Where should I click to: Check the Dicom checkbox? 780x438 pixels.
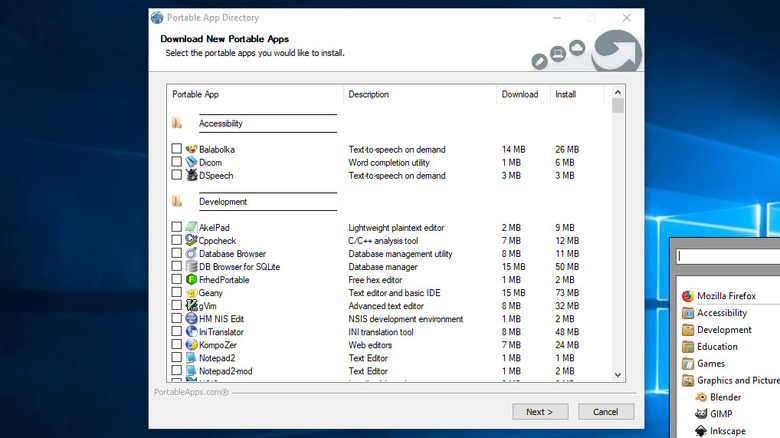177,162
